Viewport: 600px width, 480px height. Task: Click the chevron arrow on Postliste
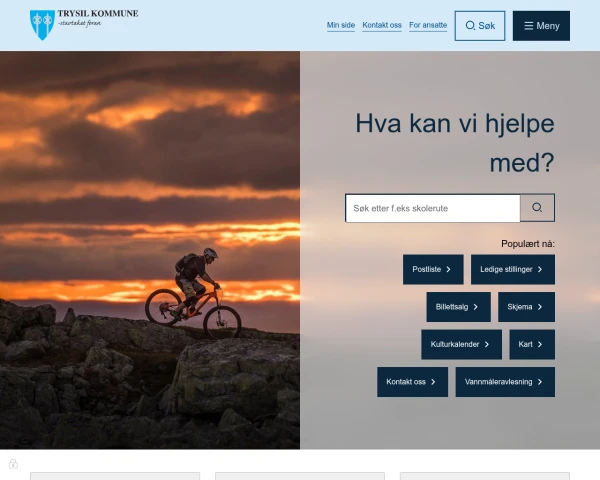point(450,270)
